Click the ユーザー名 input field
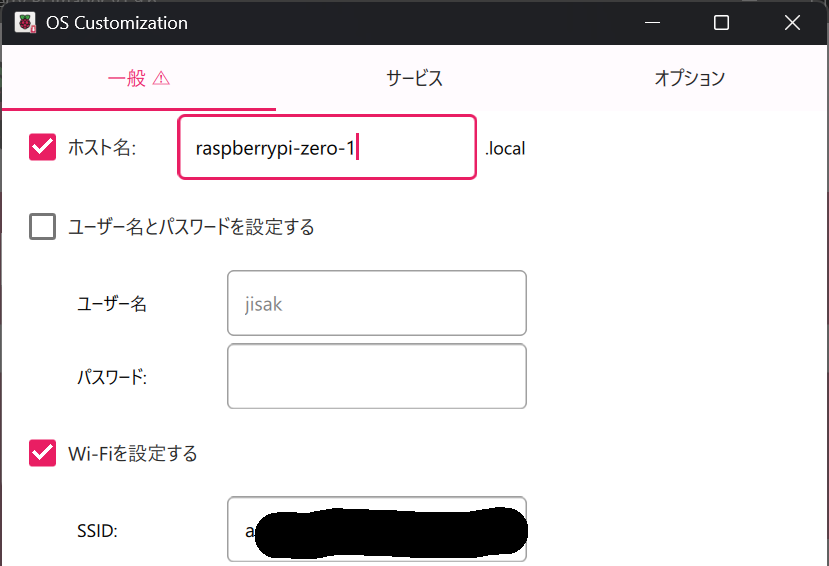This screenshot has height=566, width=829. (377, 303)
